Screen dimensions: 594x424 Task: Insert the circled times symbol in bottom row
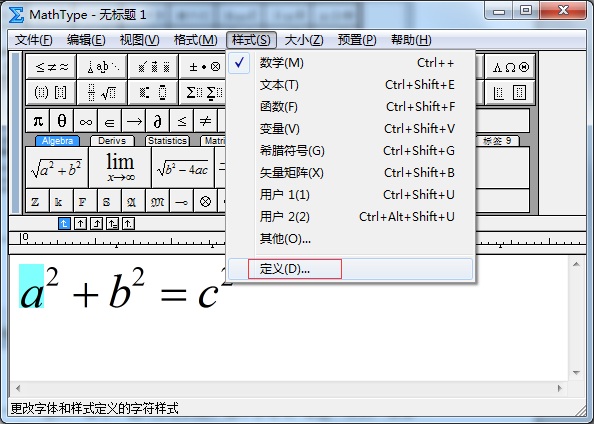click(205, 201)
